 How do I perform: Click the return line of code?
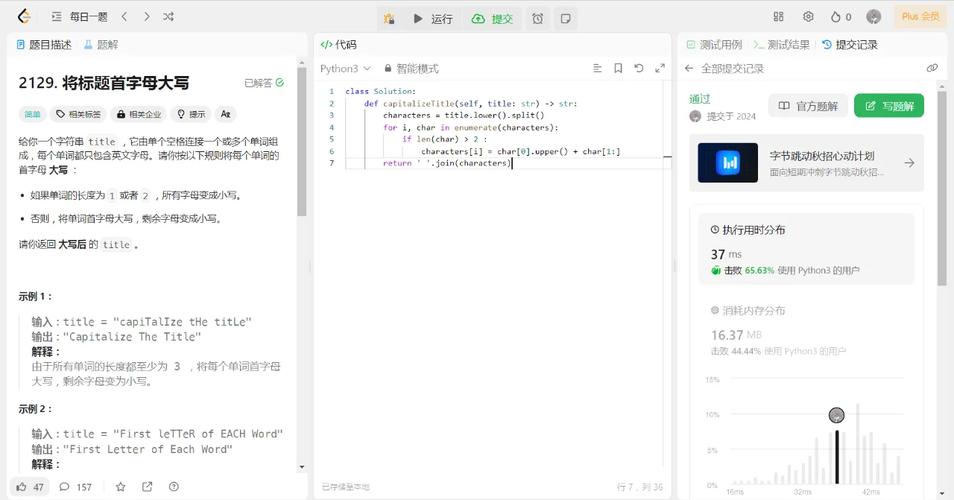point(448,163)
